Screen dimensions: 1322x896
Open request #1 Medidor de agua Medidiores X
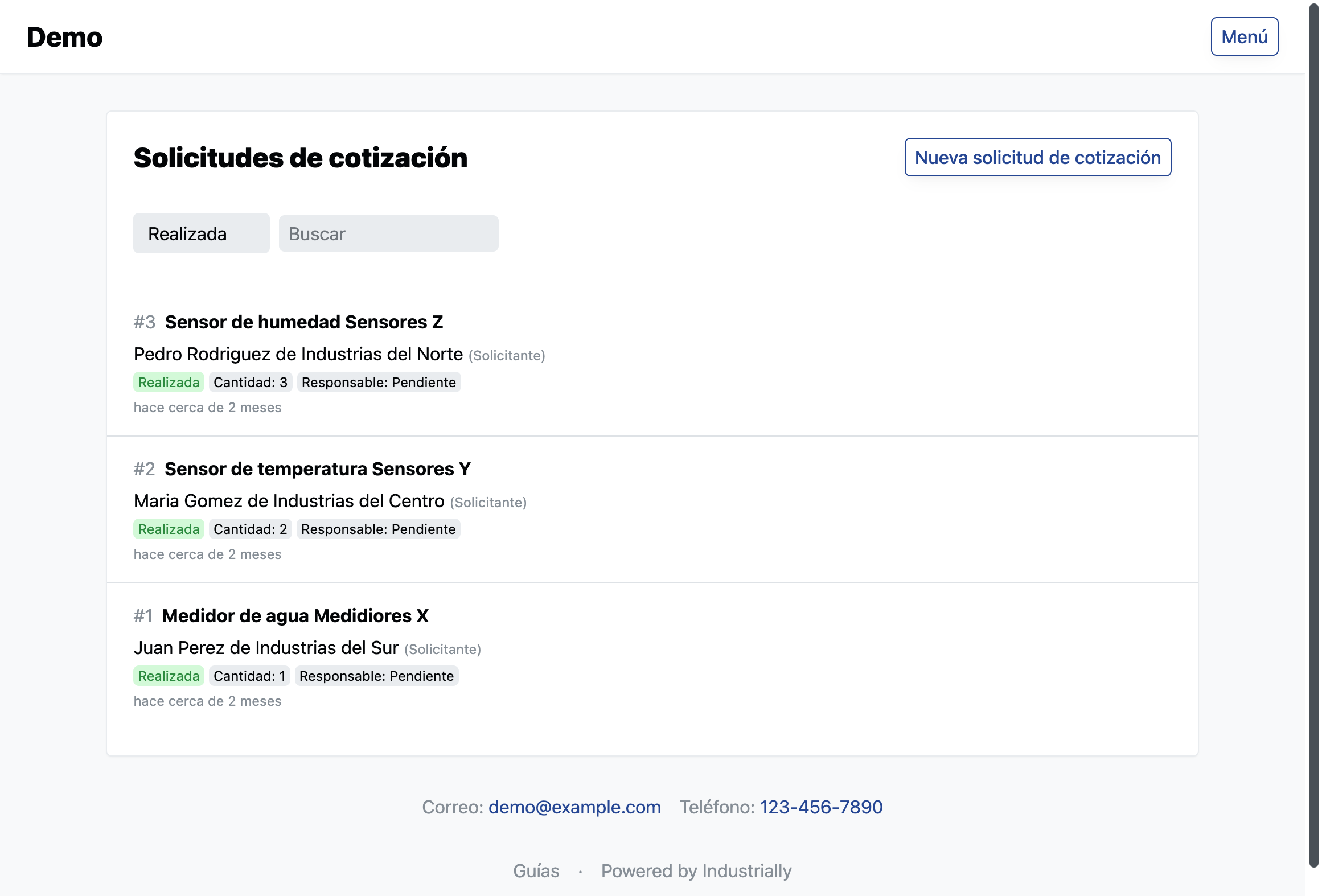[295, 615]
